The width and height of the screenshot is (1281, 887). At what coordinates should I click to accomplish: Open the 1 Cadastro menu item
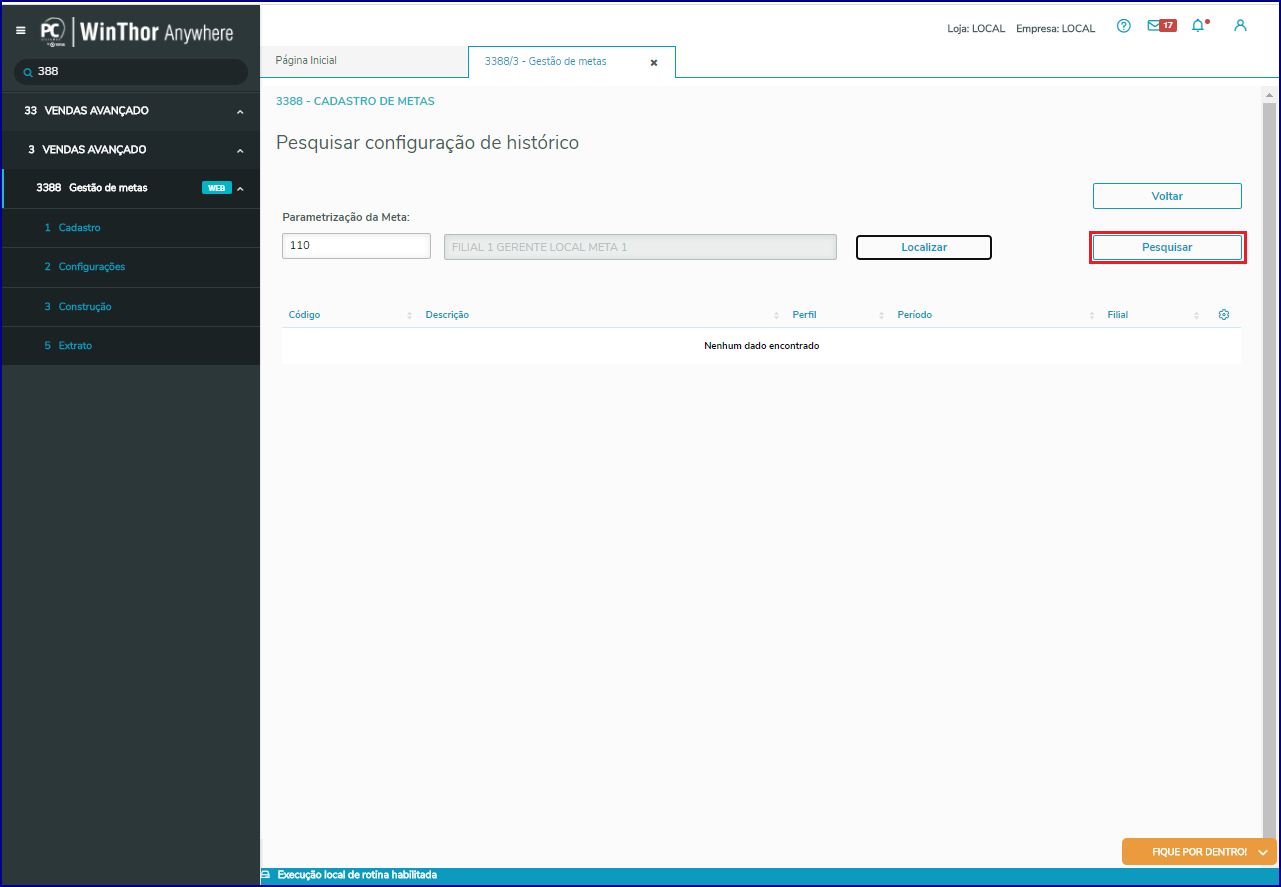[x=131, y=228]
